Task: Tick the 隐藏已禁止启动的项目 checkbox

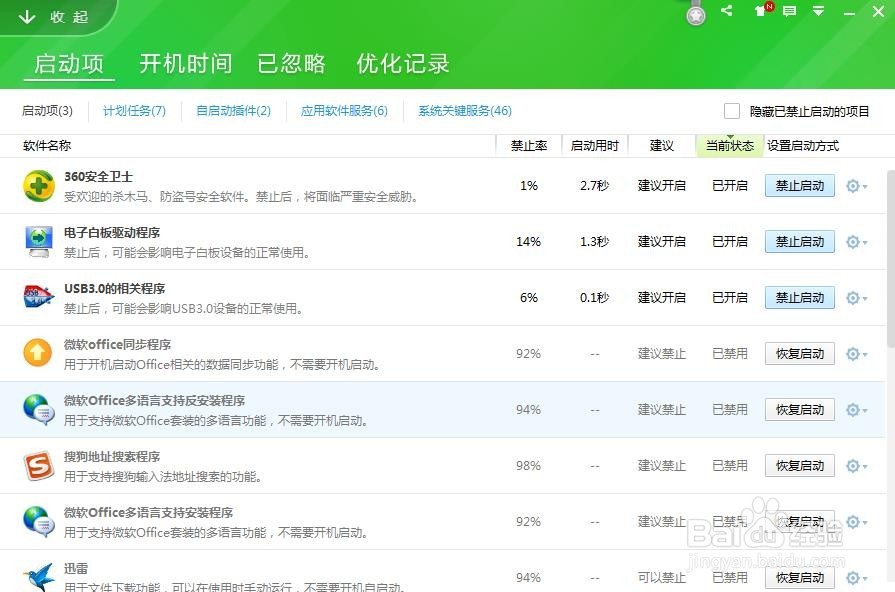Action: click(732, 111)
